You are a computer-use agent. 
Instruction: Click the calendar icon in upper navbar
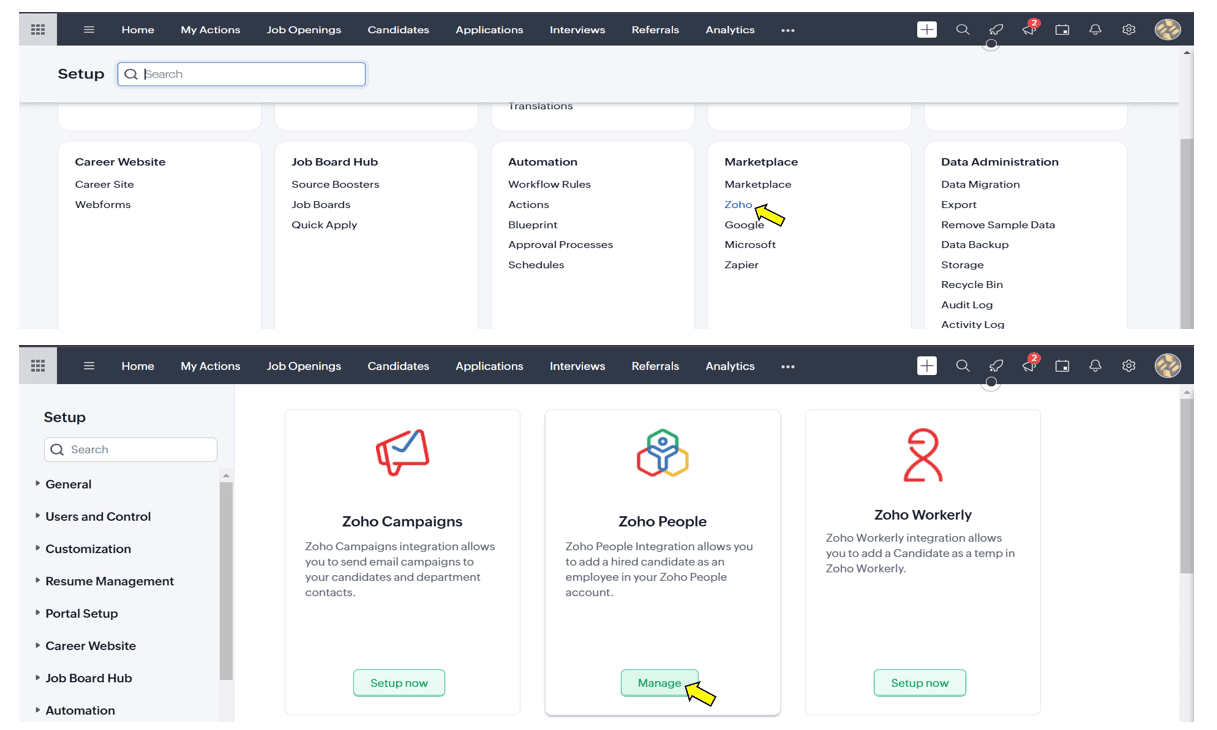pos(1062,30)
